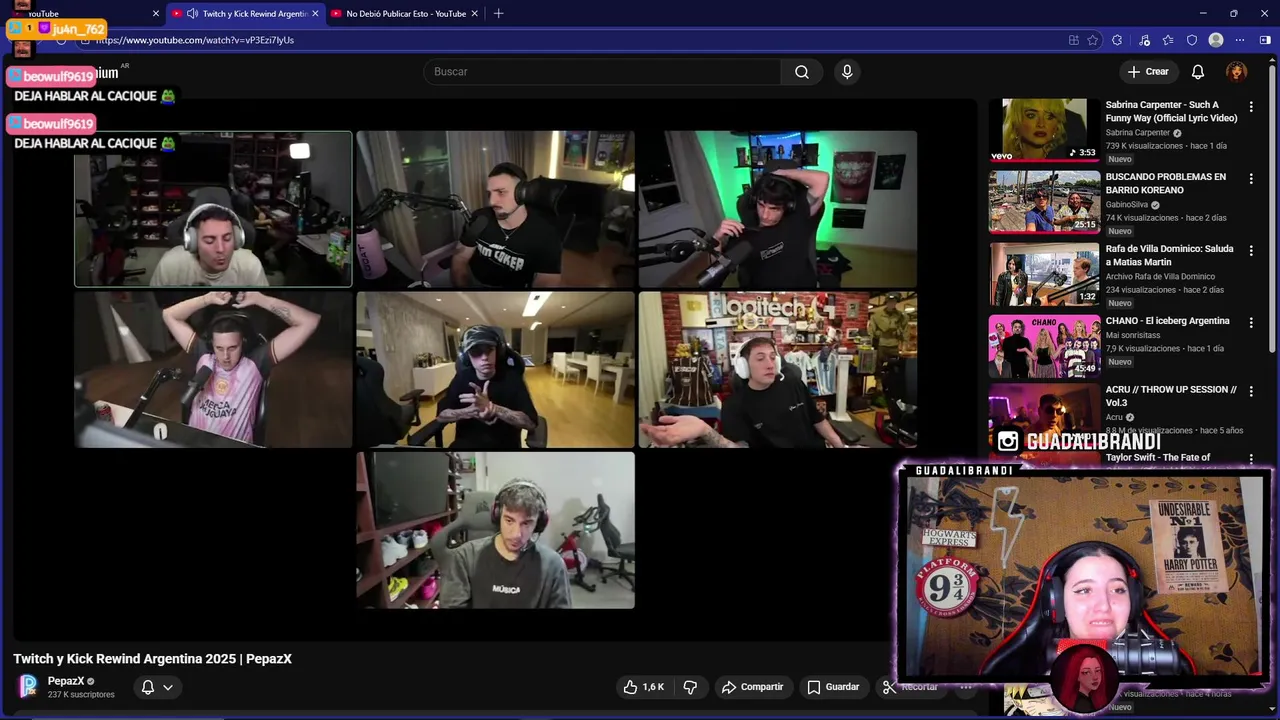Open the YouTube account avatar menu
Screen dimensions: 1280x720
1237,72
